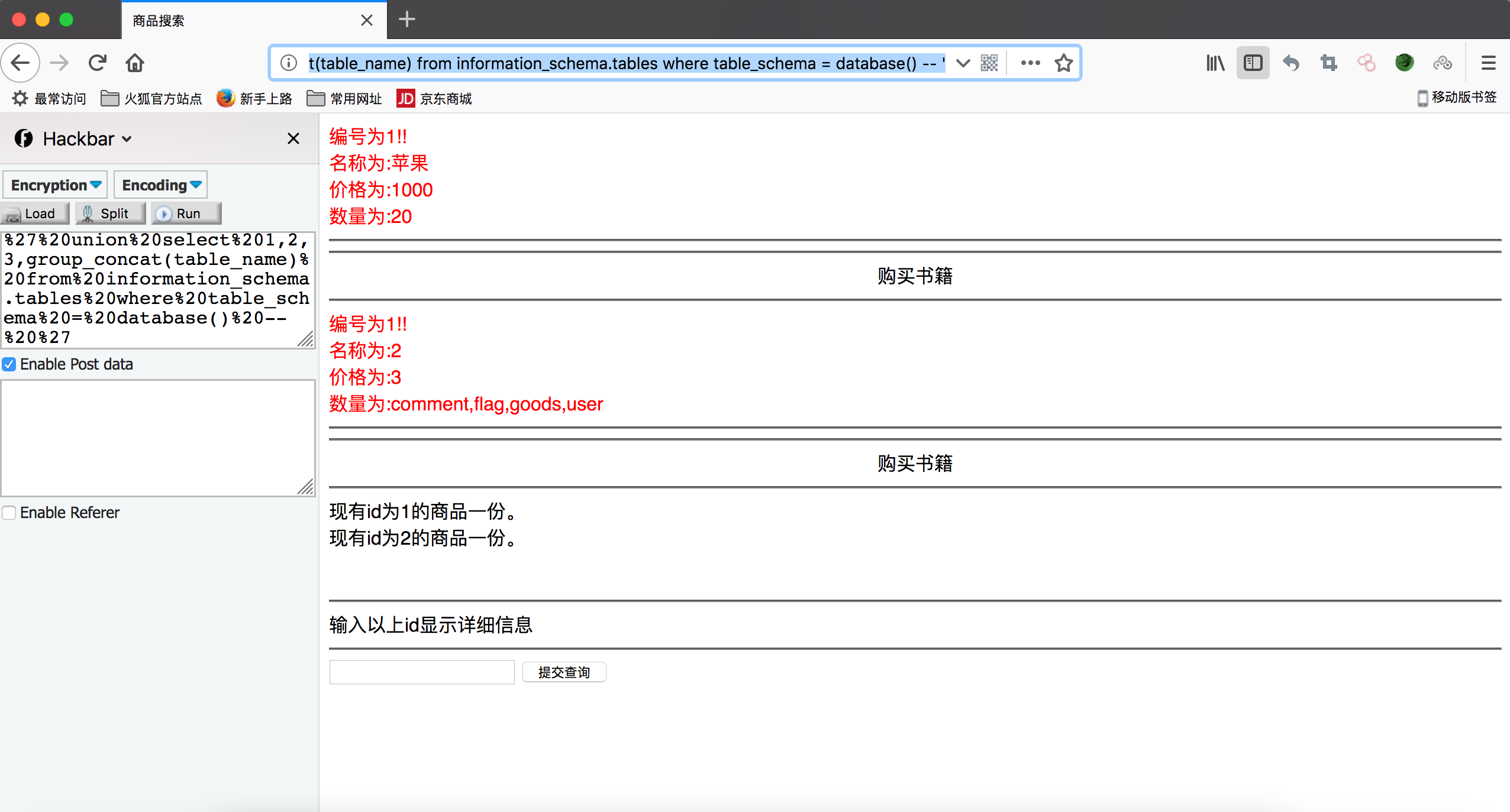1510x812 pixels.
Task: Click the address bar URL text
Action: (627, 63)
